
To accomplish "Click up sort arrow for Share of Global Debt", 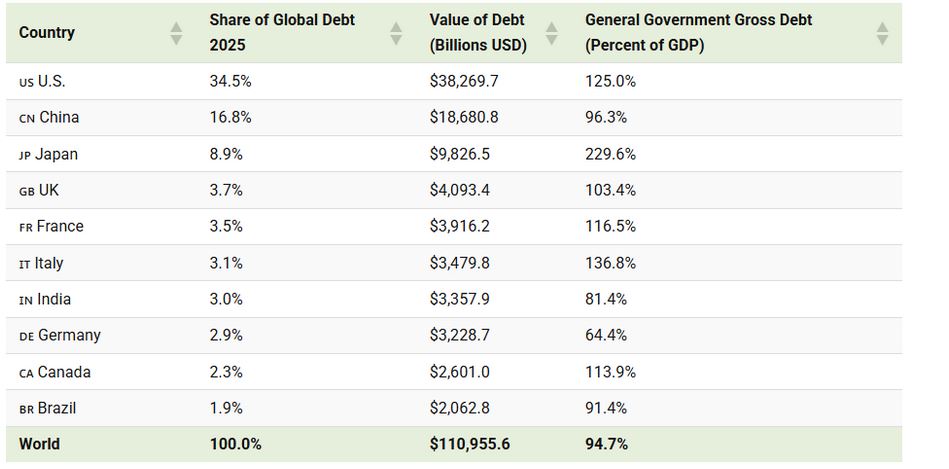I will click(396, 26).
